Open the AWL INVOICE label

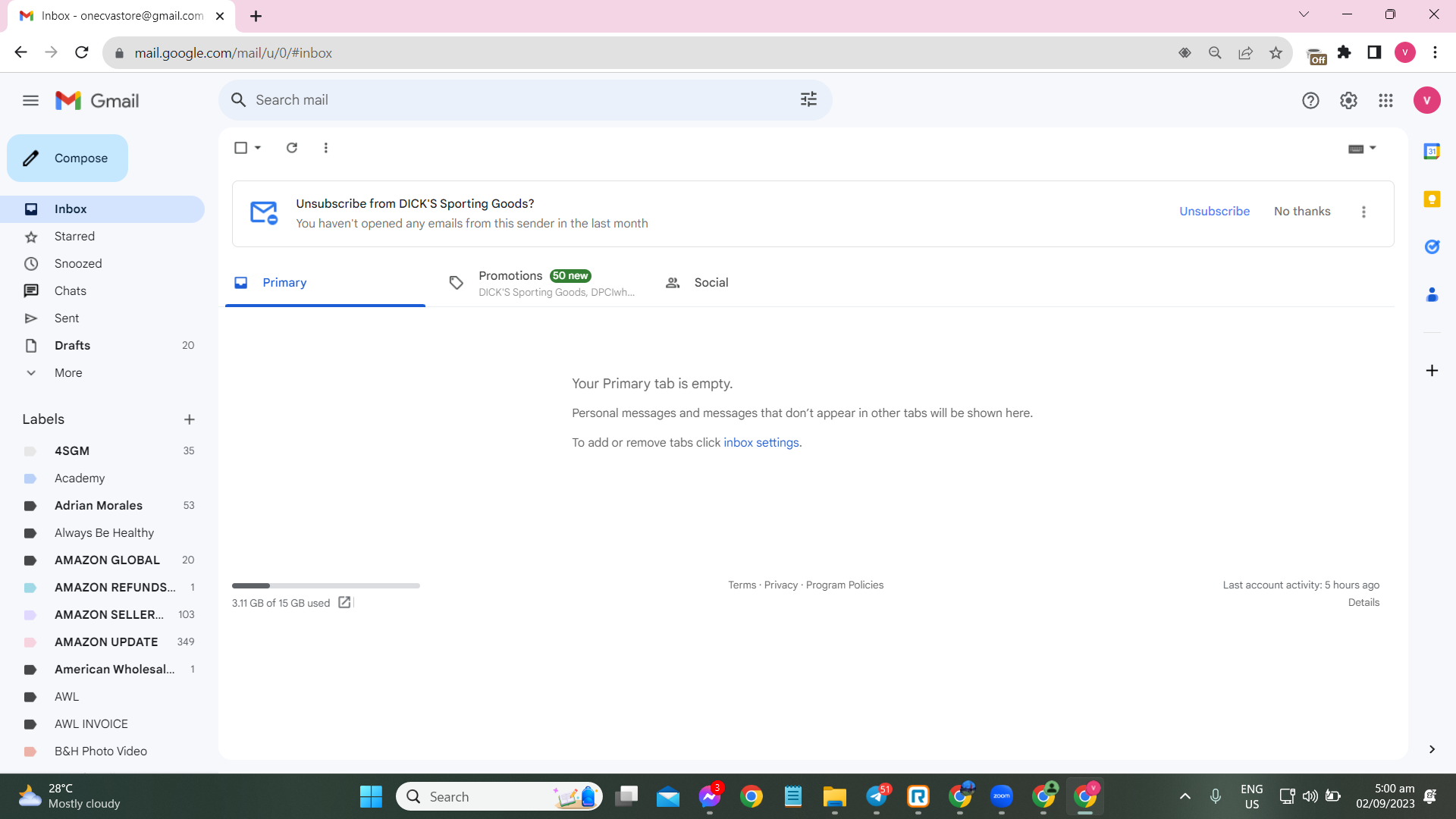tap(102, 723)
